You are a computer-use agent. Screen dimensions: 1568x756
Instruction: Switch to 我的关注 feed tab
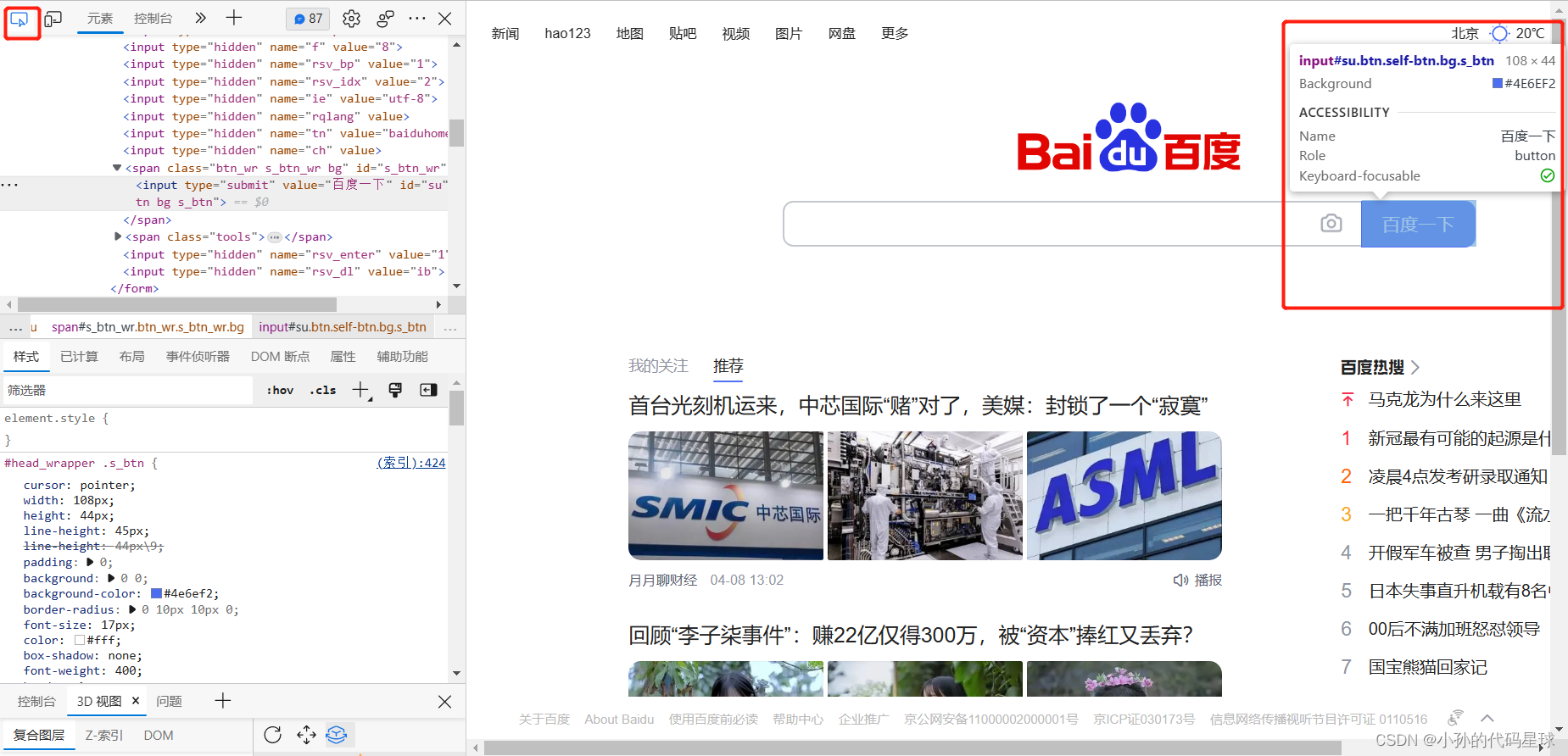coord(658,365)
